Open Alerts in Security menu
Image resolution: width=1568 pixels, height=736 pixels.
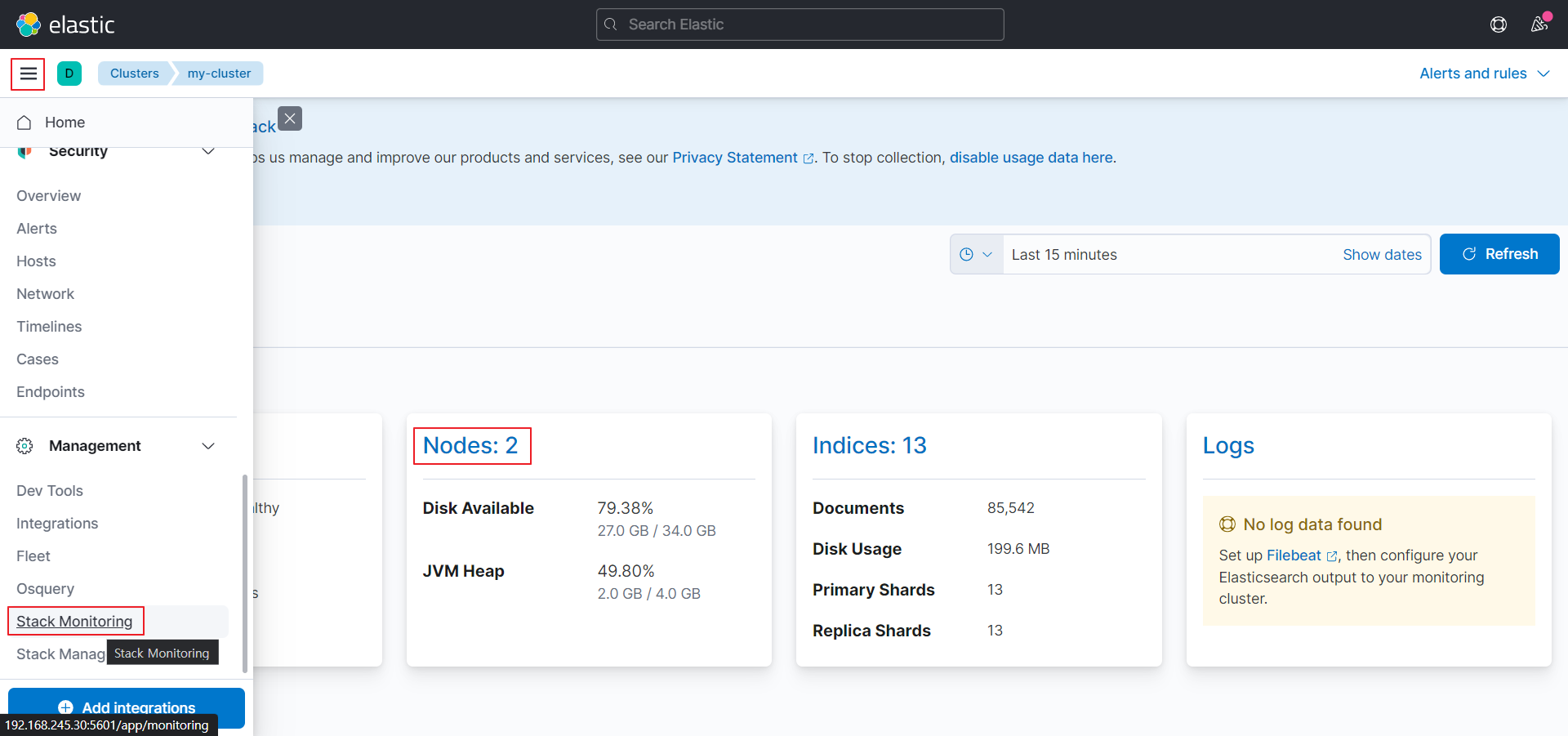click(x=37, y=229)
